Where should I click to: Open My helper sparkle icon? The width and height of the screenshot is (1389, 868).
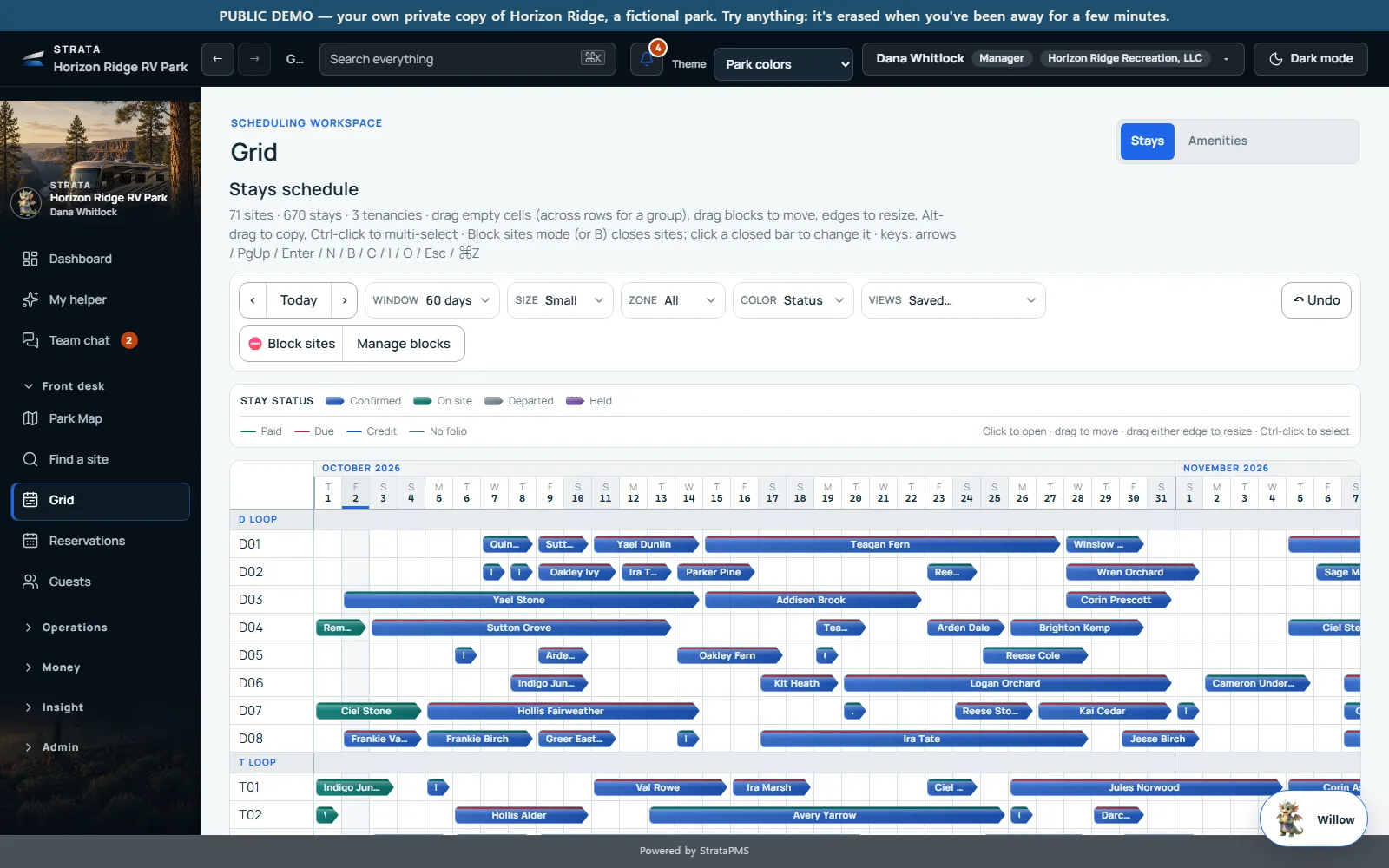pos(30,299)
